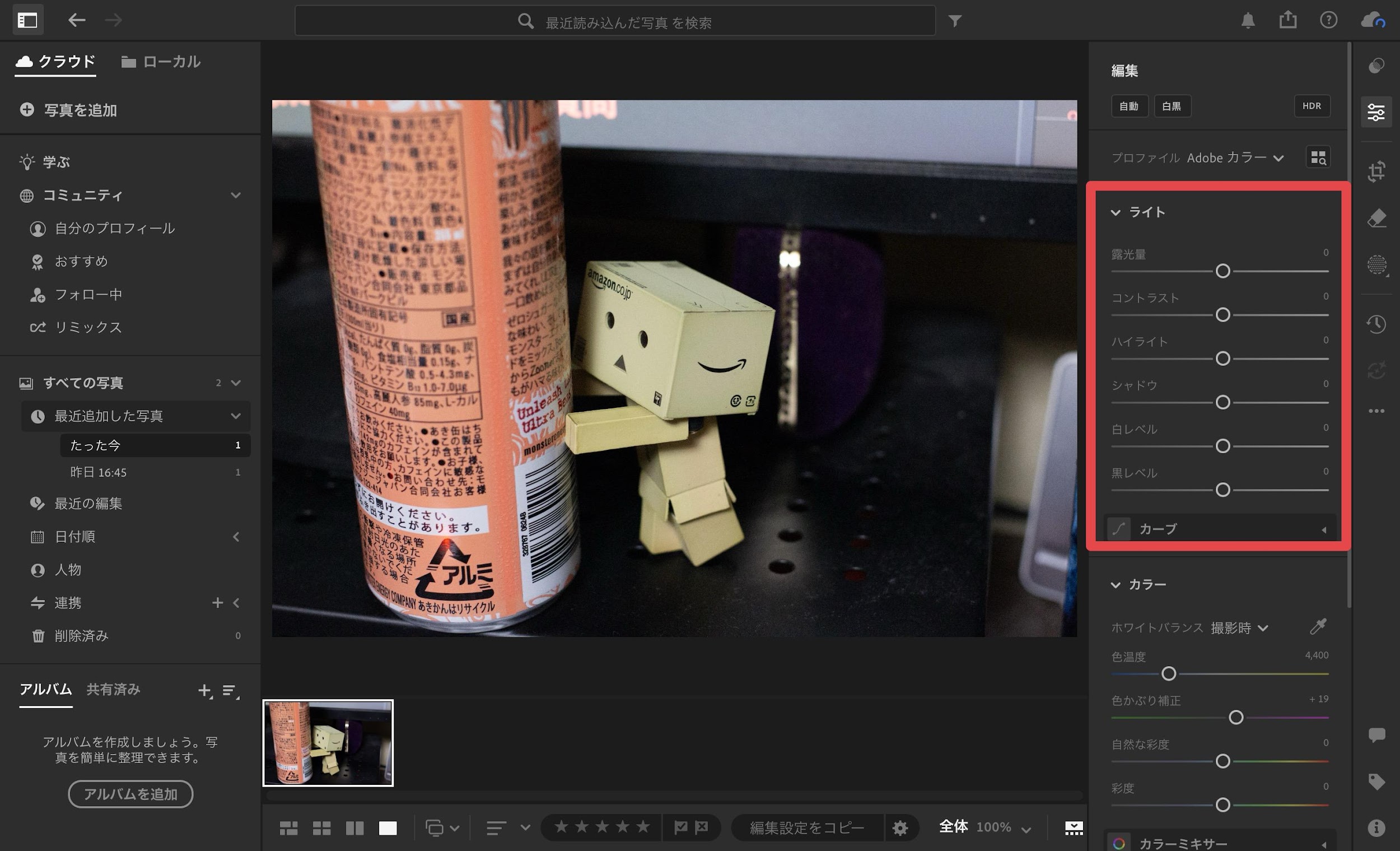
Task: Check cloud sync status icon
Action: [x=1373, y=21]
